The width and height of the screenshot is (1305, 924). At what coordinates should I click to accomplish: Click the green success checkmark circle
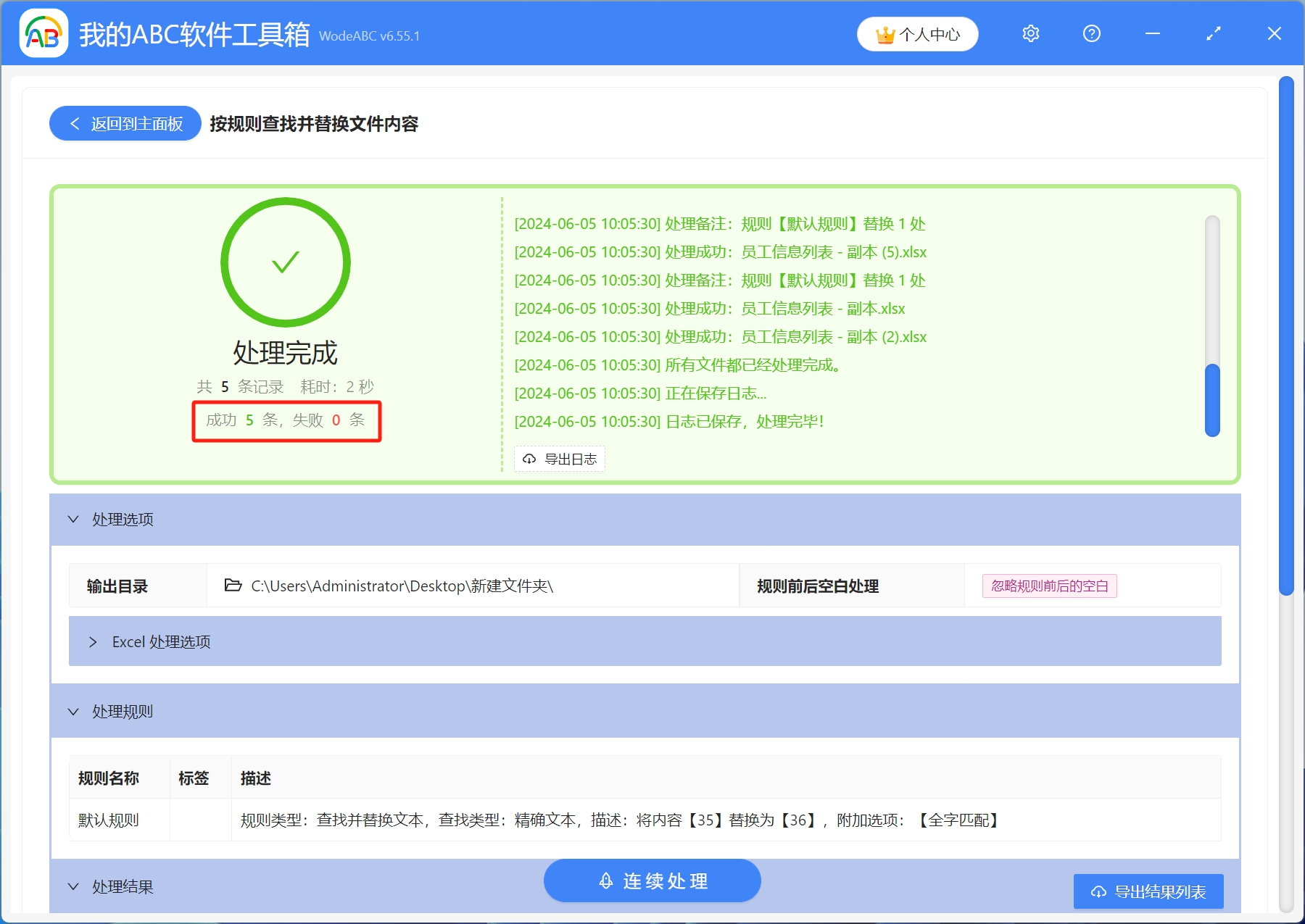tap(285, 262)
